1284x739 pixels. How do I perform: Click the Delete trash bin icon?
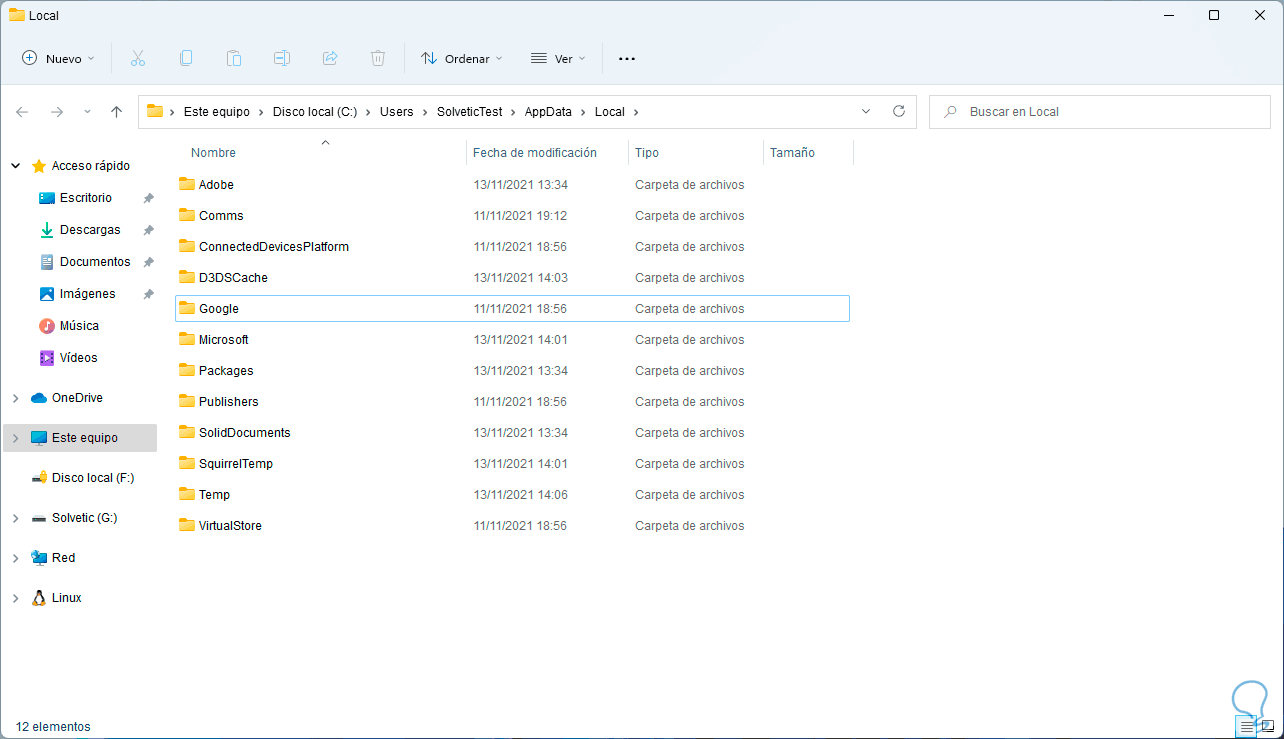click(378, 59)
